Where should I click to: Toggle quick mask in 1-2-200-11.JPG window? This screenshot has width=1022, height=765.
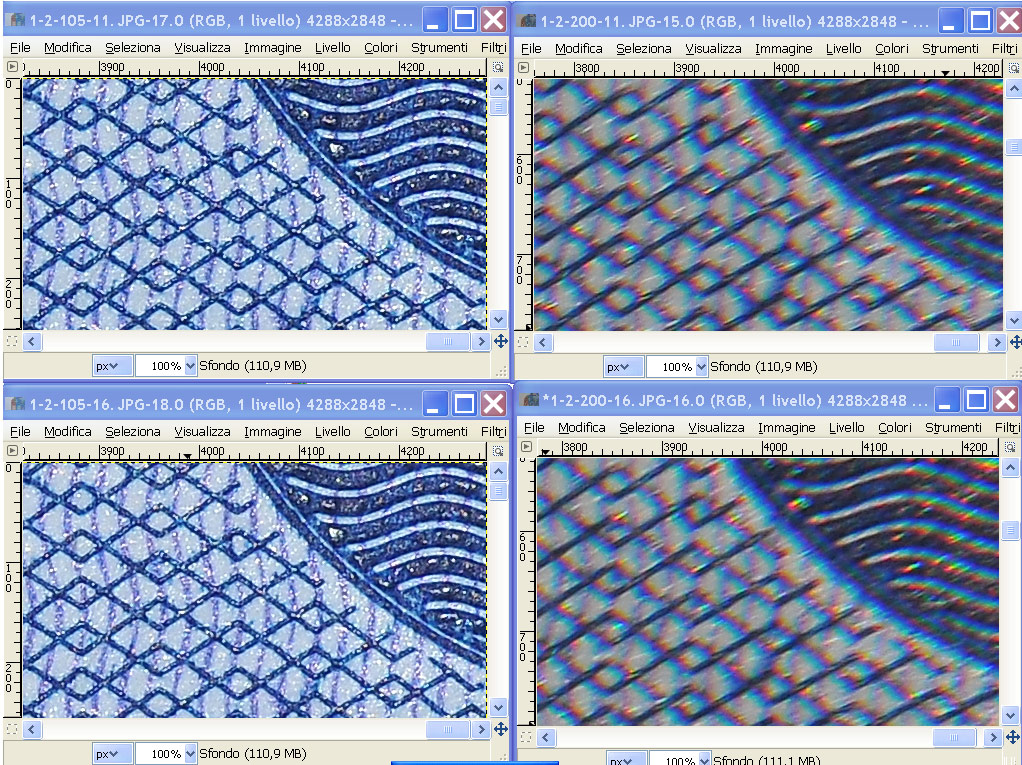click(523, 341)
